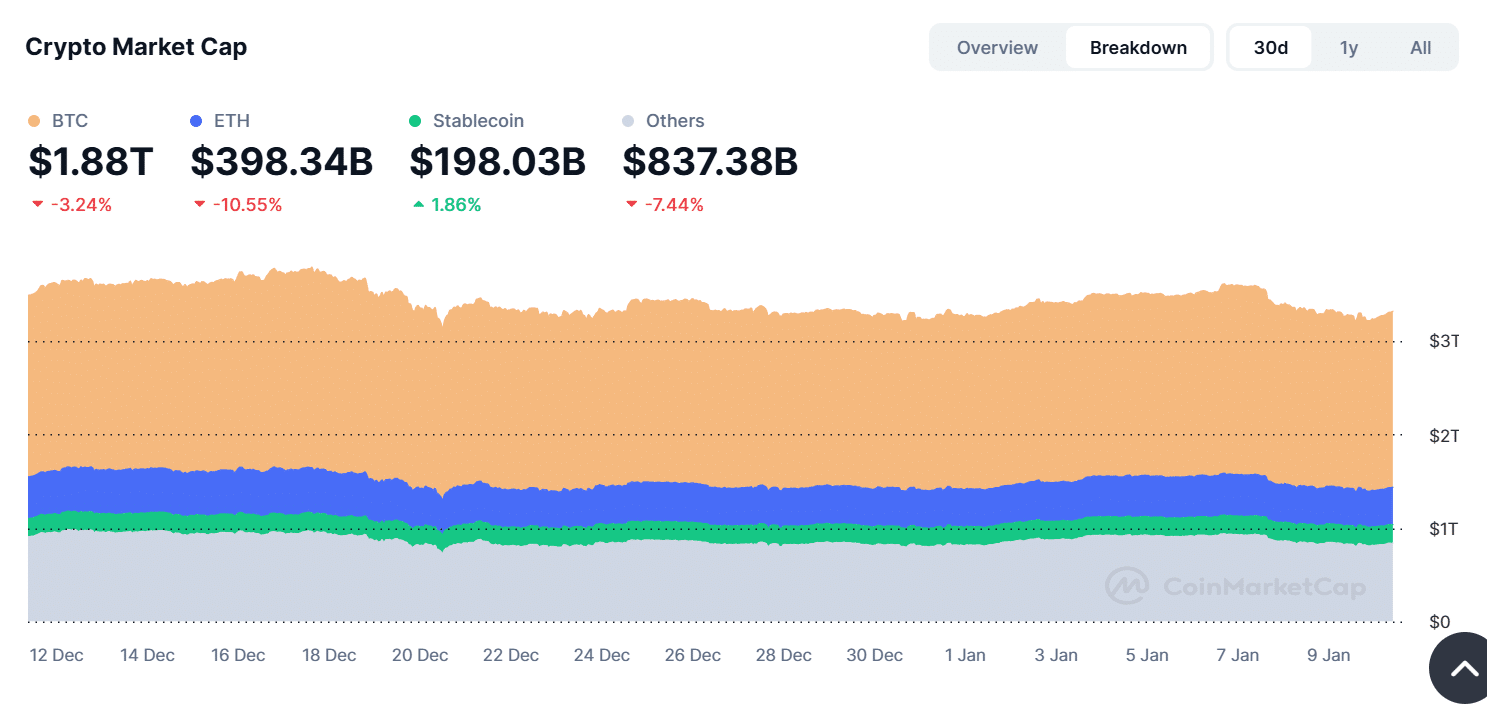Image resolution: width=1487 pixels, height=709 pixels.
Task: Click the BTC $1.88T market cap value
Action: 90,161
